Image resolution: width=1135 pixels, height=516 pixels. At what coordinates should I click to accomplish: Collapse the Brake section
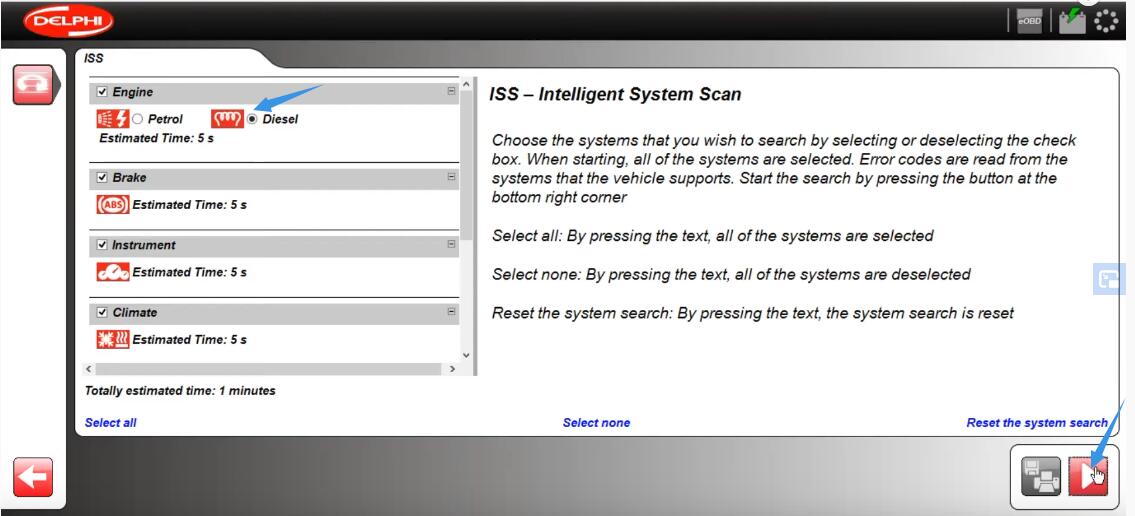451,177
